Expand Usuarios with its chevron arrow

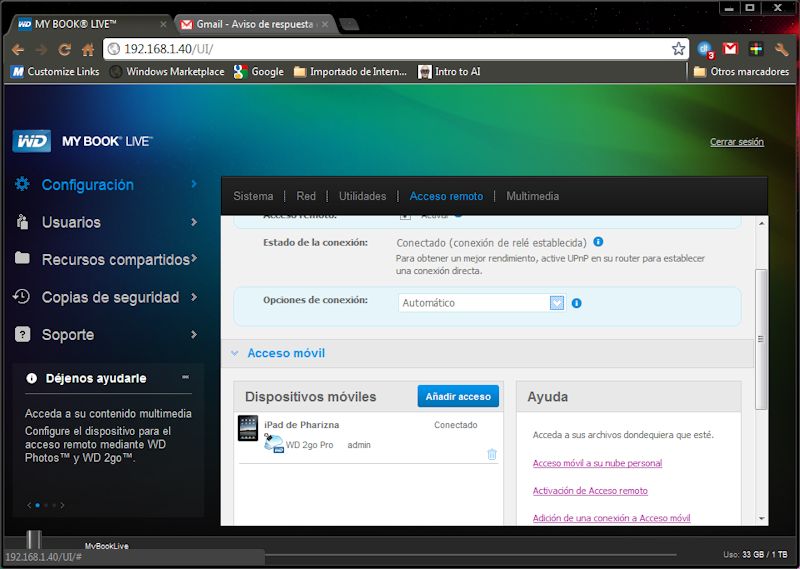(194, 222)
